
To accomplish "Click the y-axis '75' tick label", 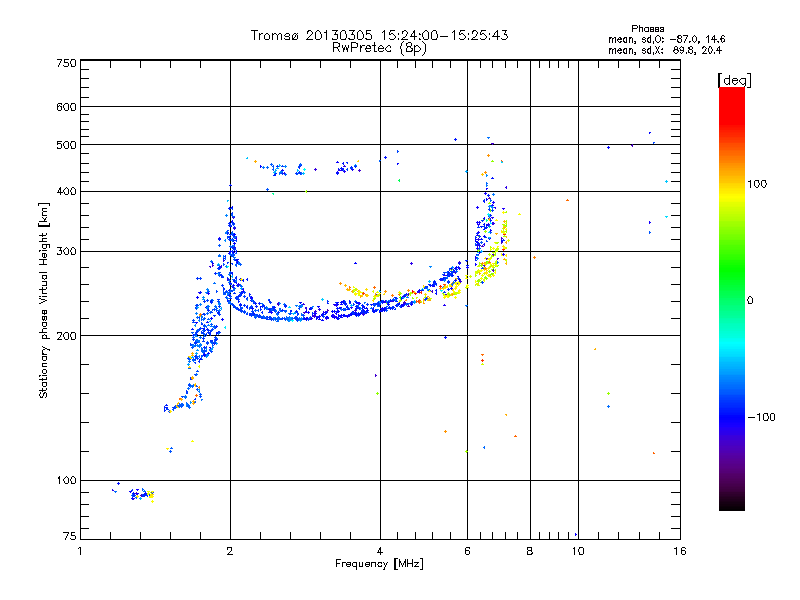I will (70, 536).
